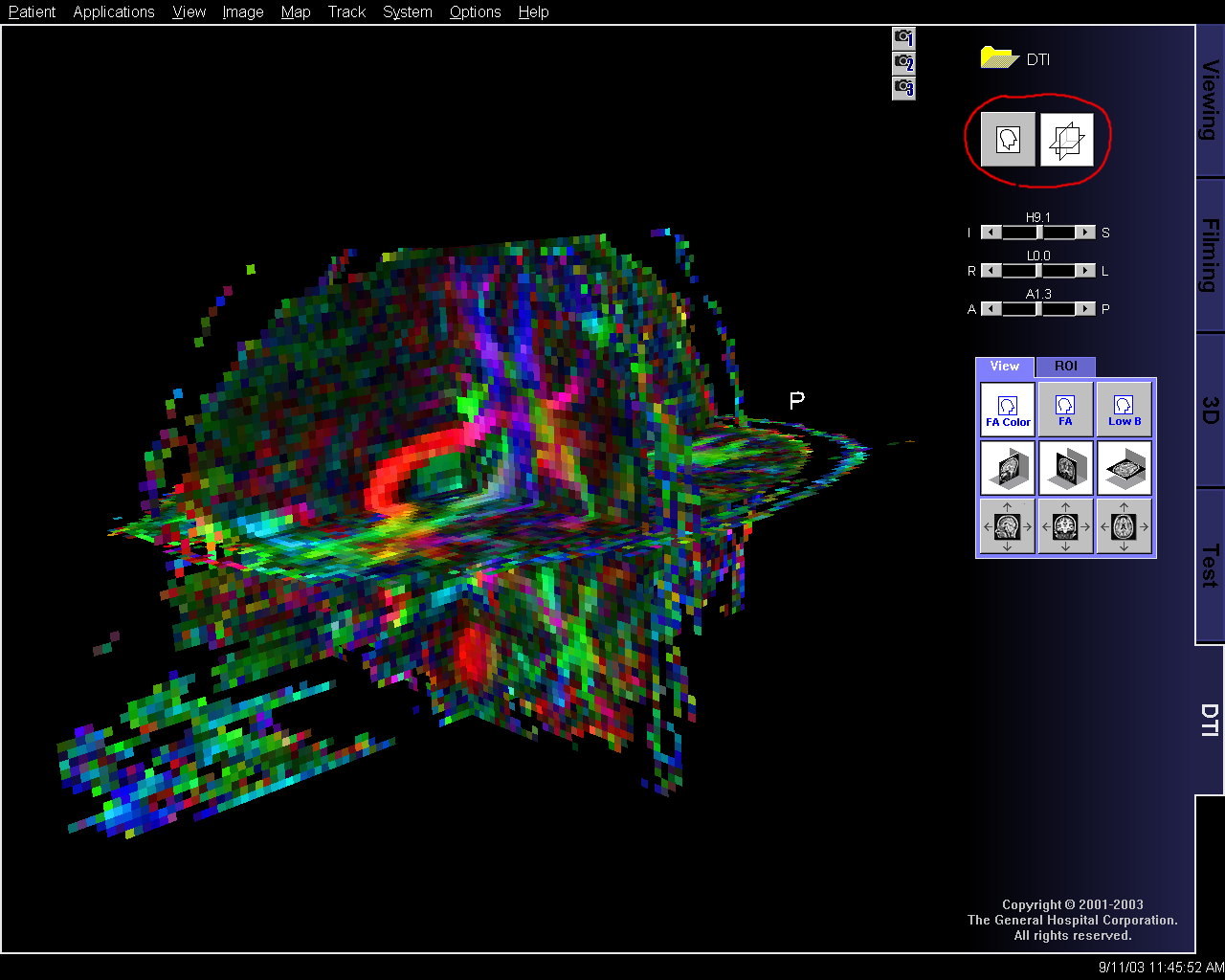
Task: Center the sagittal brain slice navigation icon
Action: tap(1007, 526)
